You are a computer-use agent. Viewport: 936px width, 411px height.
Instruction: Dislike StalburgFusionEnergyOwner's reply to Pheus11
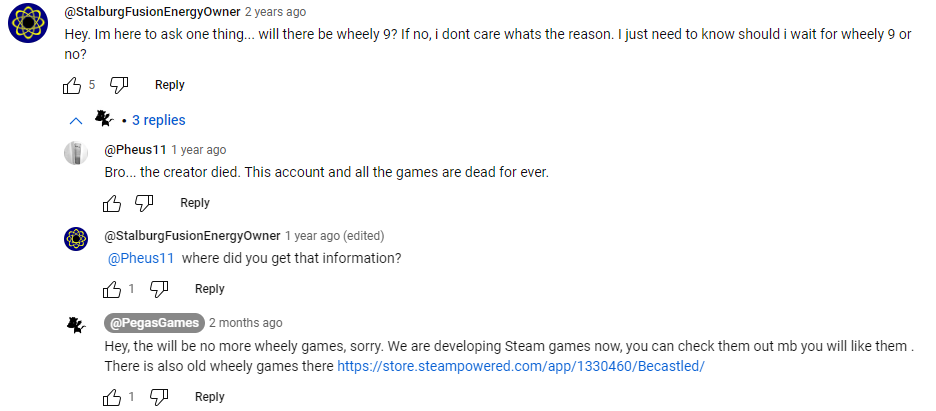click(x=159, y=289)
